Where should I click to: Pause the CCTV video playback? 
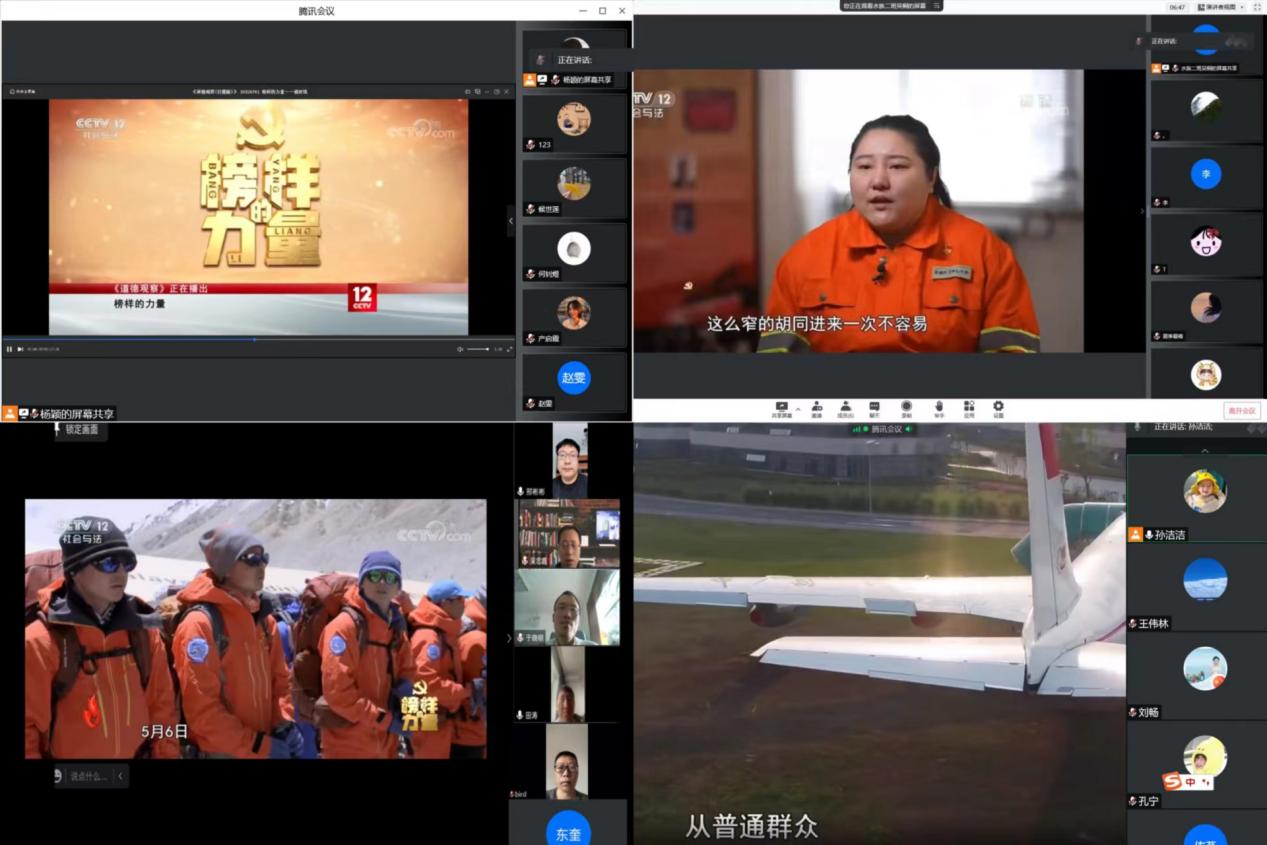coord(10,349)
